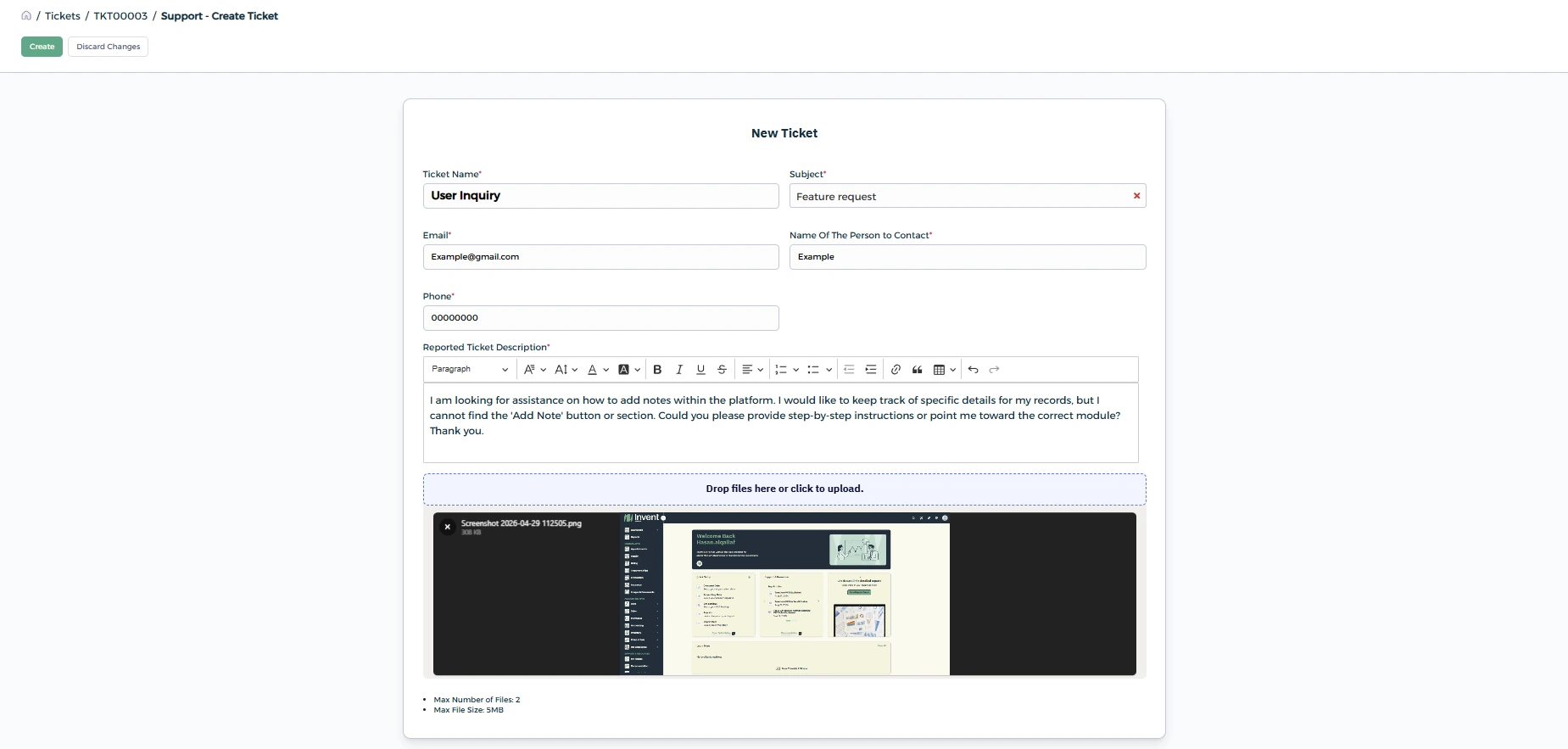This screenshot has width=1568, height=749.
Task: Open the Paragraph style dropdown
Action: pyautogui.click(x=470, y=370)
